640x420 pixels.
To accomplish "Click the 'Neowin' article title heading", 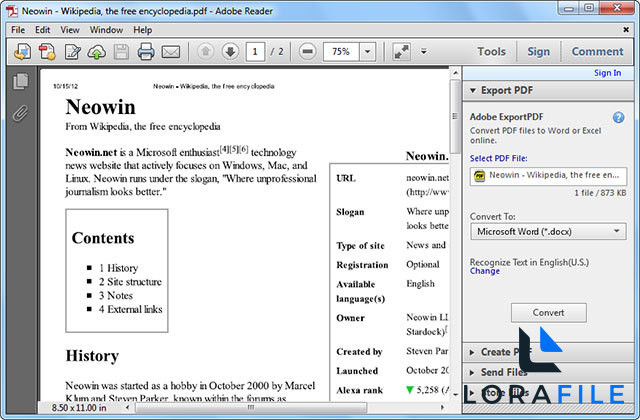I will (100, 107).
